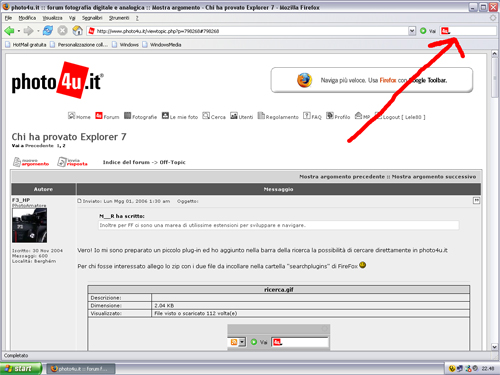Click the Indice del forum breadcrumb link
This screenshot has height=375, width=500.
tap(126, 162)
